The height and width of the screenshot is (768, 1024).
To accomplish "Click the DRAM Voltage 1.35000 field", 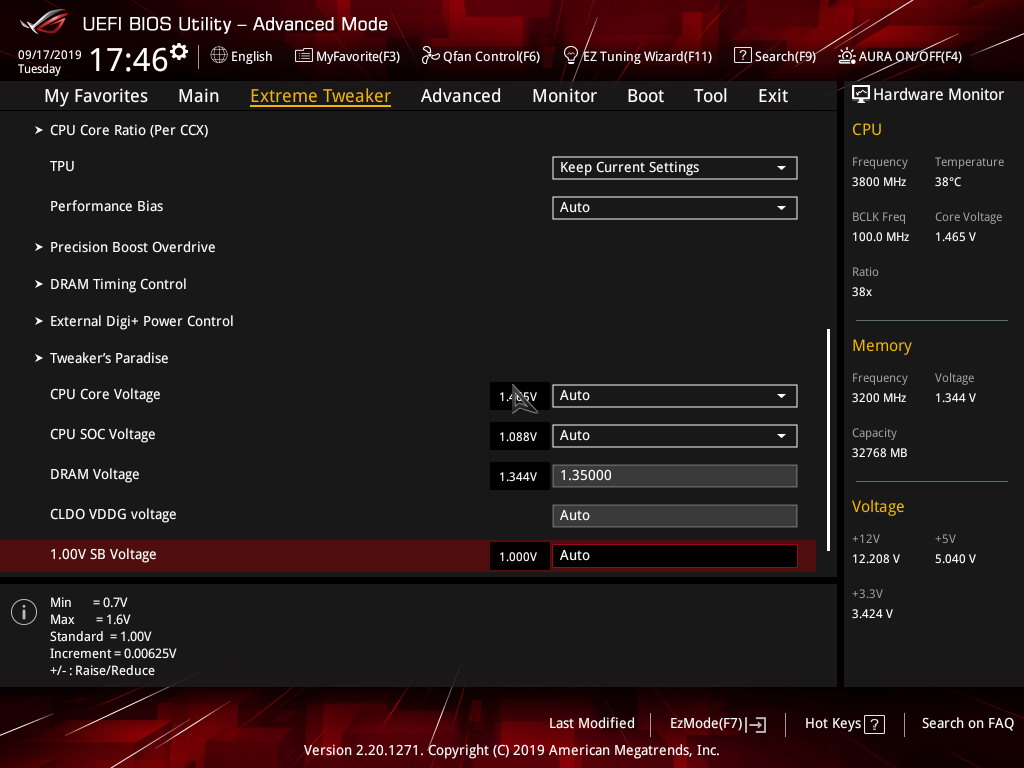I will (675, 475).
